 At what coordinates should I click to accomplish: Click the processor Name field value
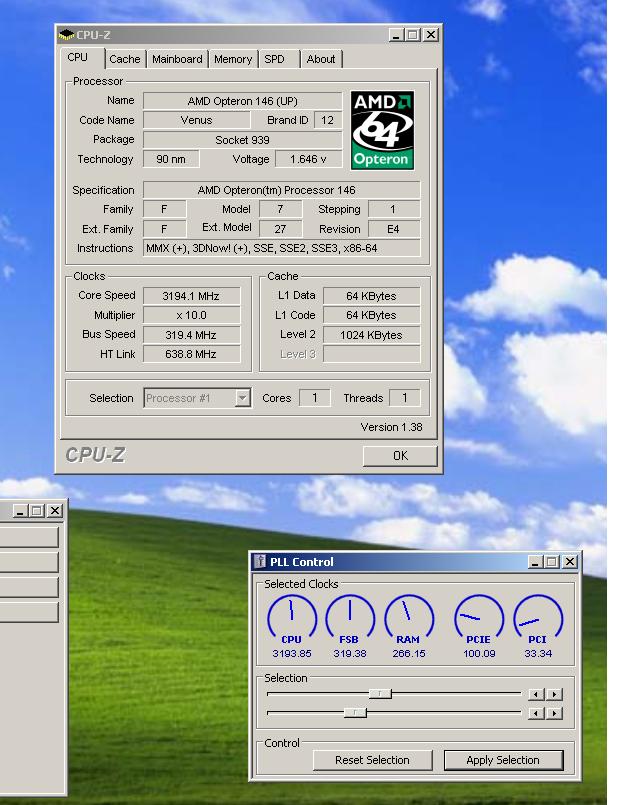(242, 101)
